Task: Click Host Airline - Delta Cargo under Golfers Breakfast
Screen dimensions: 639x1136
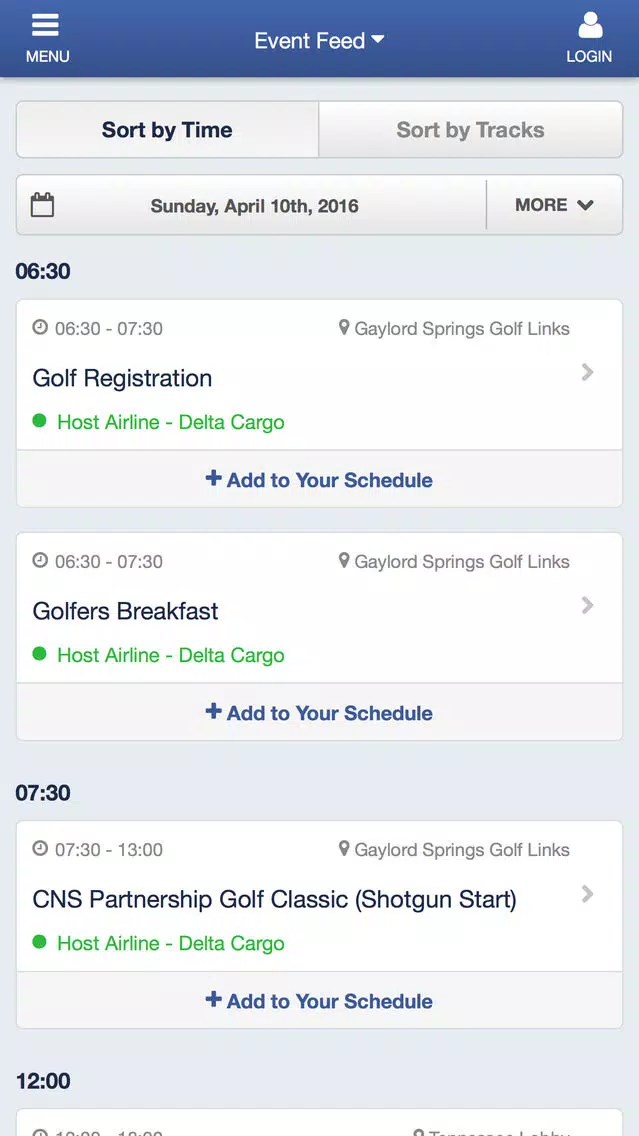Action: [171, 655]
